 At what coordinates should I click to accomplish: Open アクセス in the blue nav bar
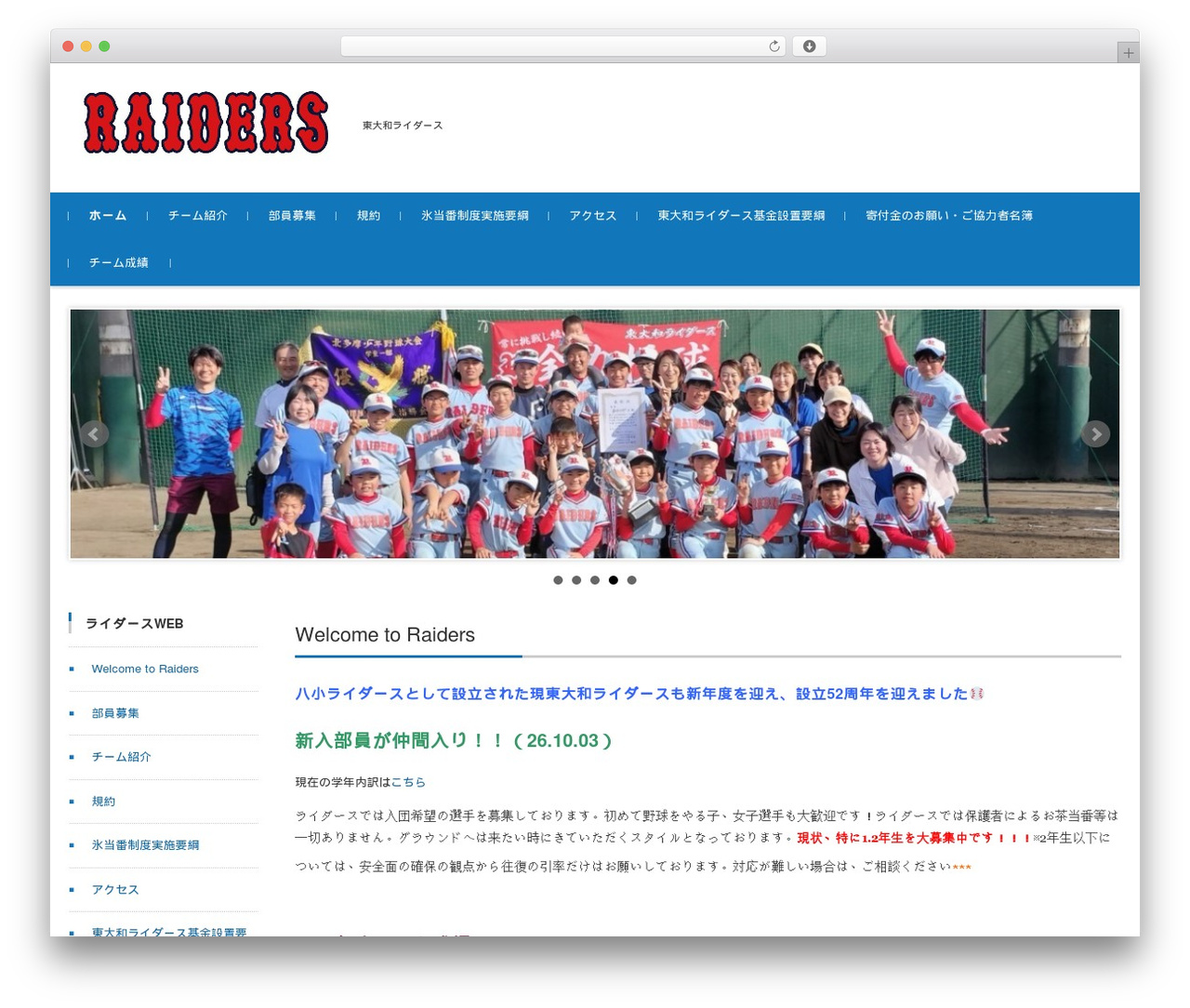[x=592, y=216]
